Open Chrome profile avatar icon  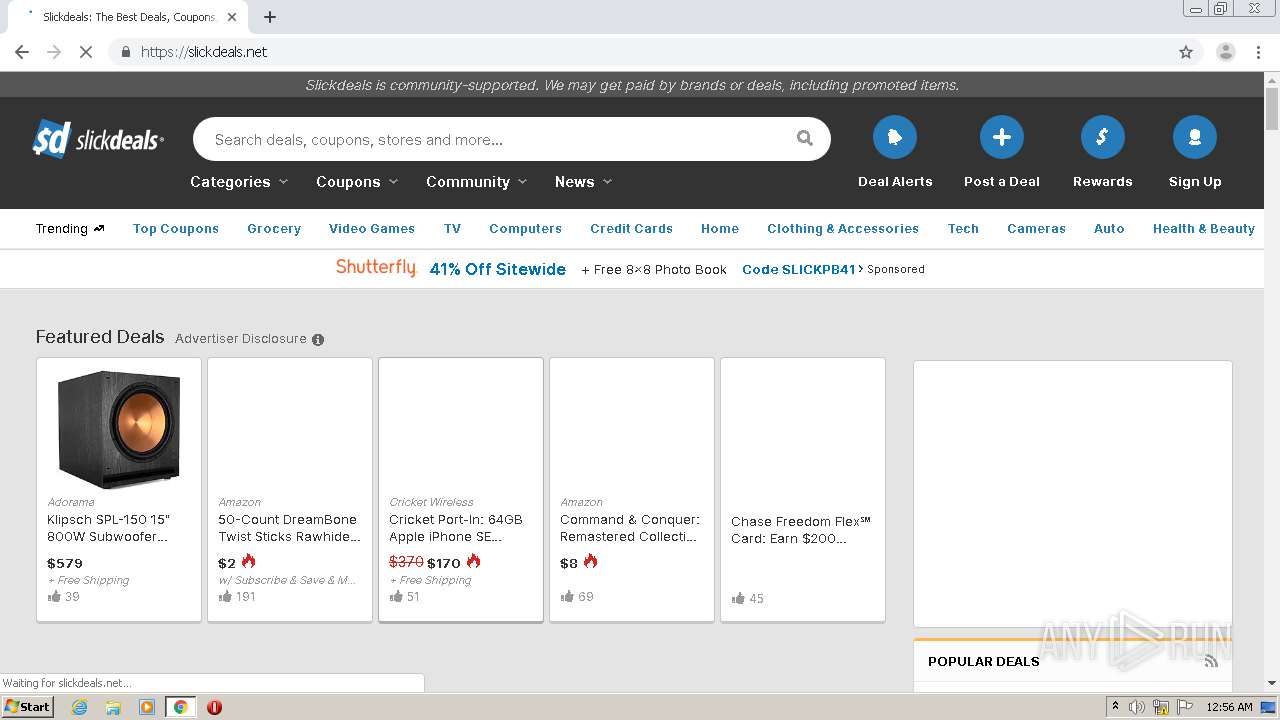coord(1225,52)
